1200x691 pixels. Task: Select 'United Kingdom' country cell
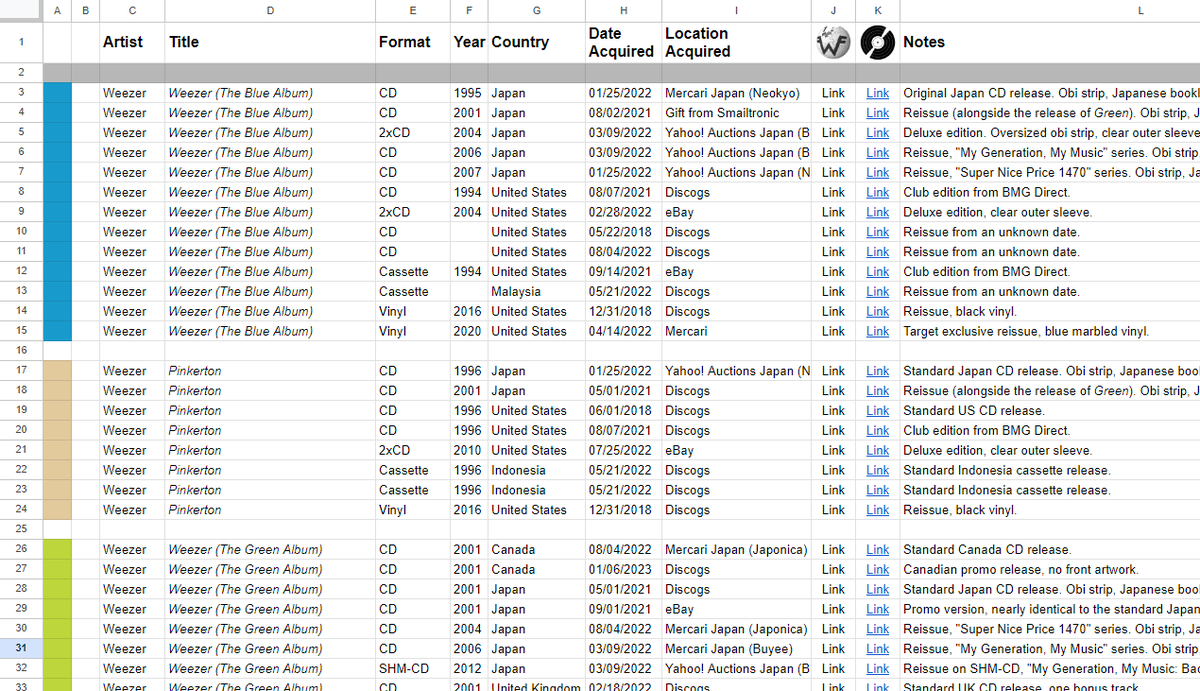tap(537, 686)
